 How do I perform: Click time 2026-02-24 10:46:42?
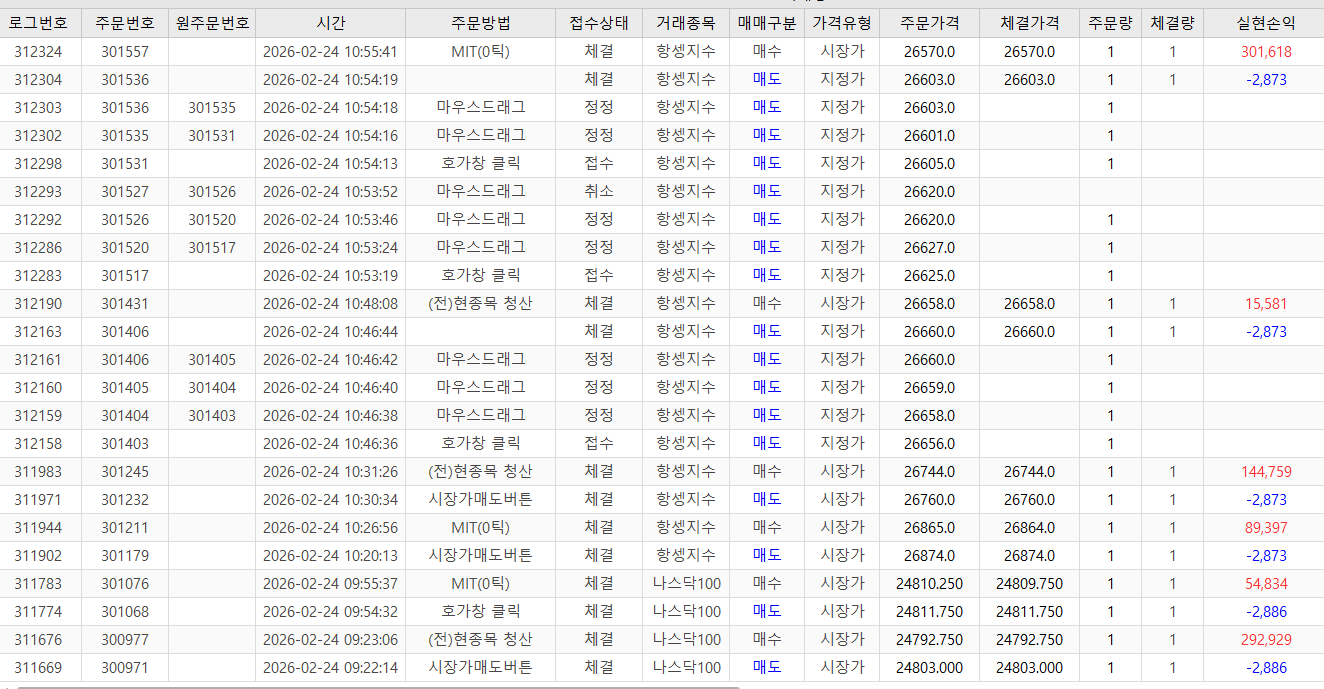tap(330, 360)
